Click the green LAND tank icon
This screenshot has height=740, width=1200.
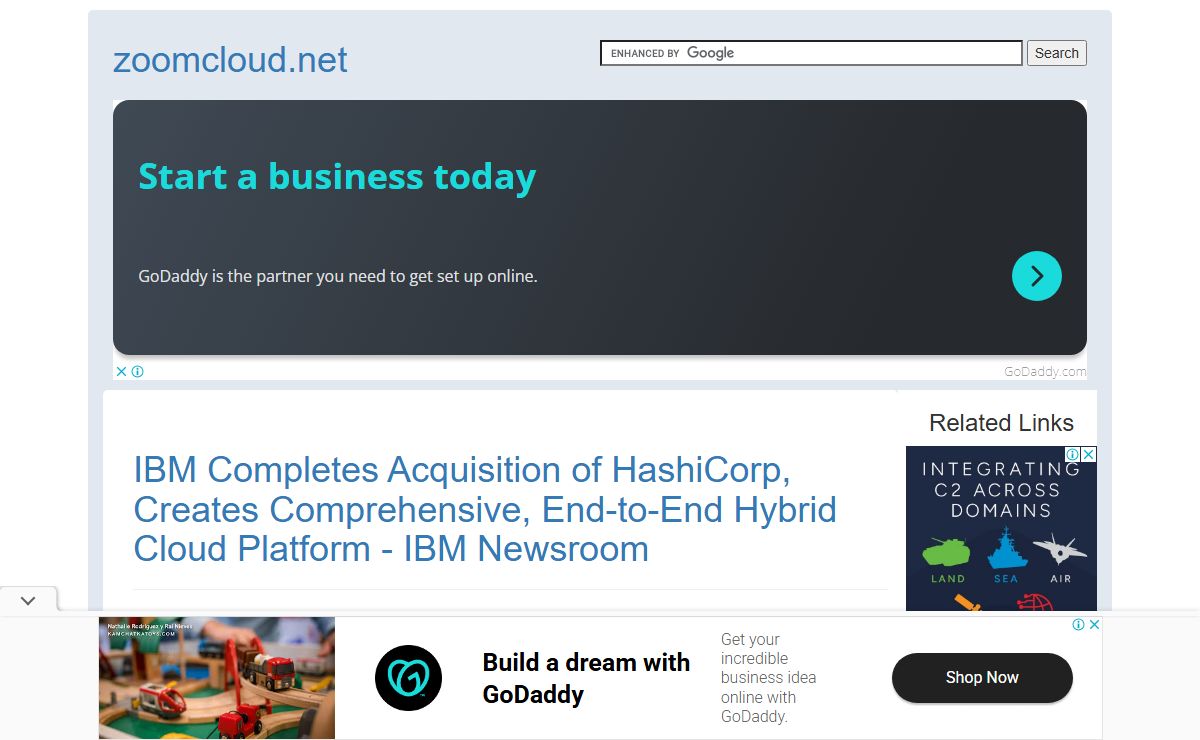(947, 553)
